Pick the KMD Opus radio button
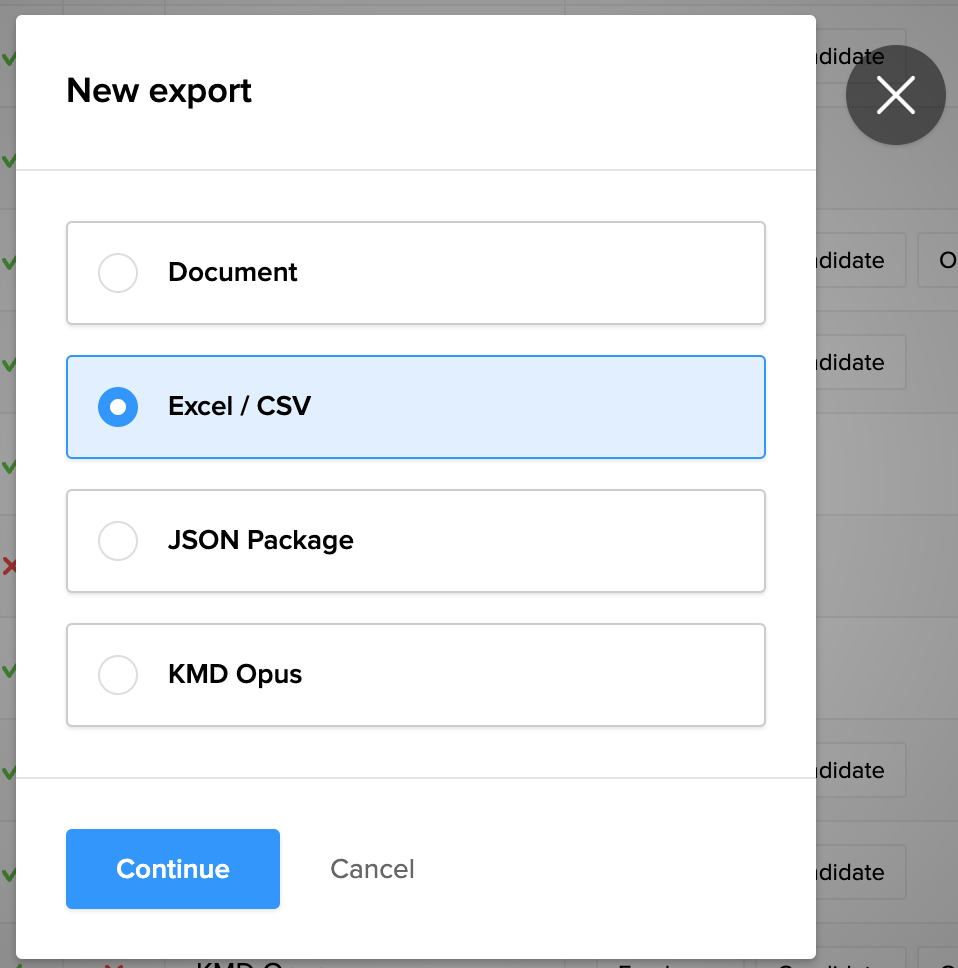The height and width of the screenshot is (968, 958). 118,675
